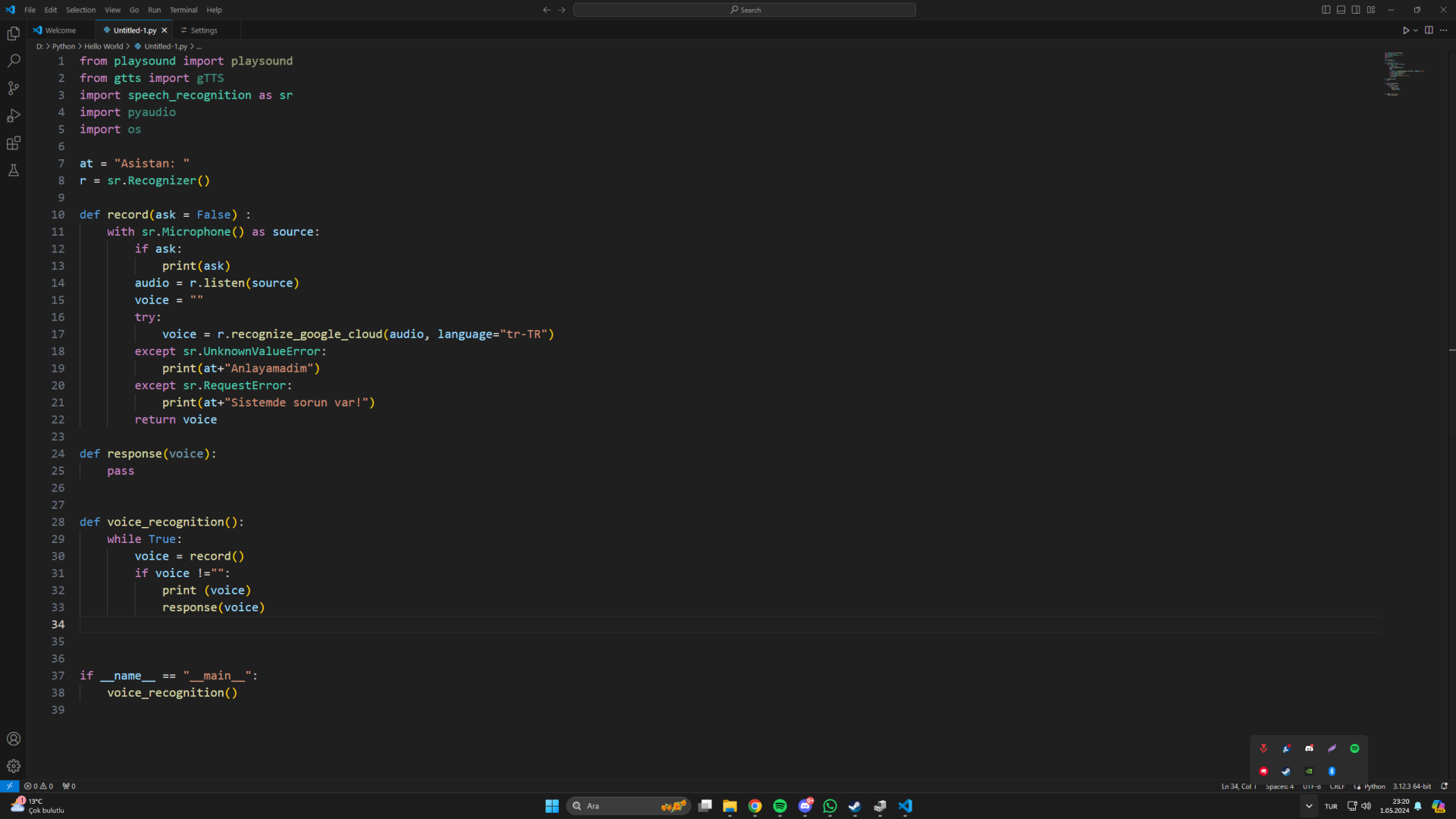Click the Split Editor Right icon

(x=1429, y=30)
